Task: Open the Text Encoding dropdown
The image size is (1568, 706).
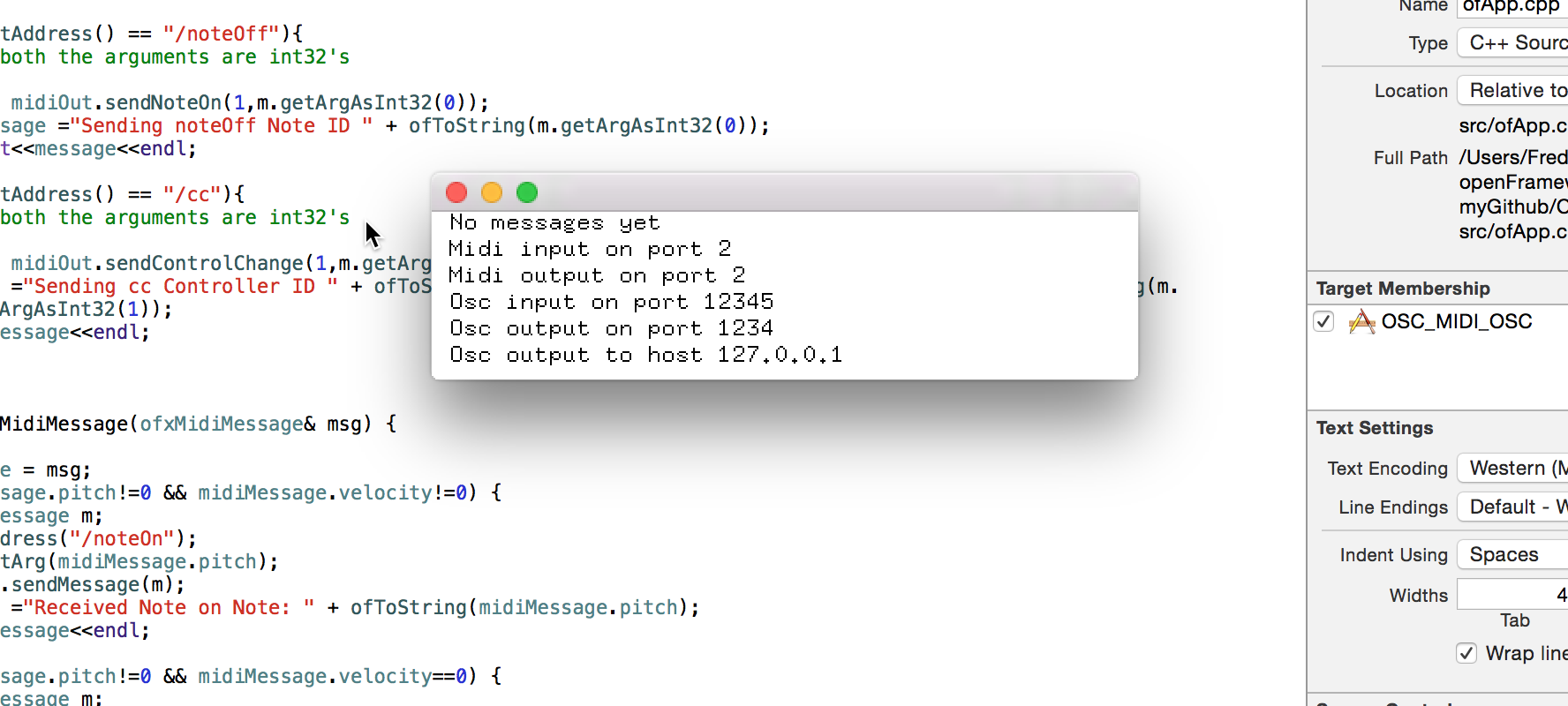Action: (x=1512, y=468)
